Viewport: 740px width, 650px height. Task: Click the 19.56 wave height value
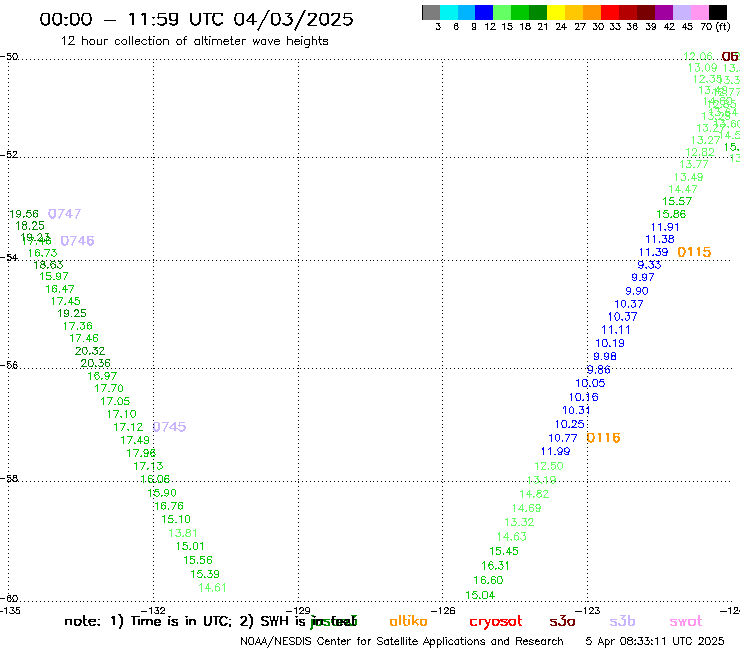click(24, 214)
